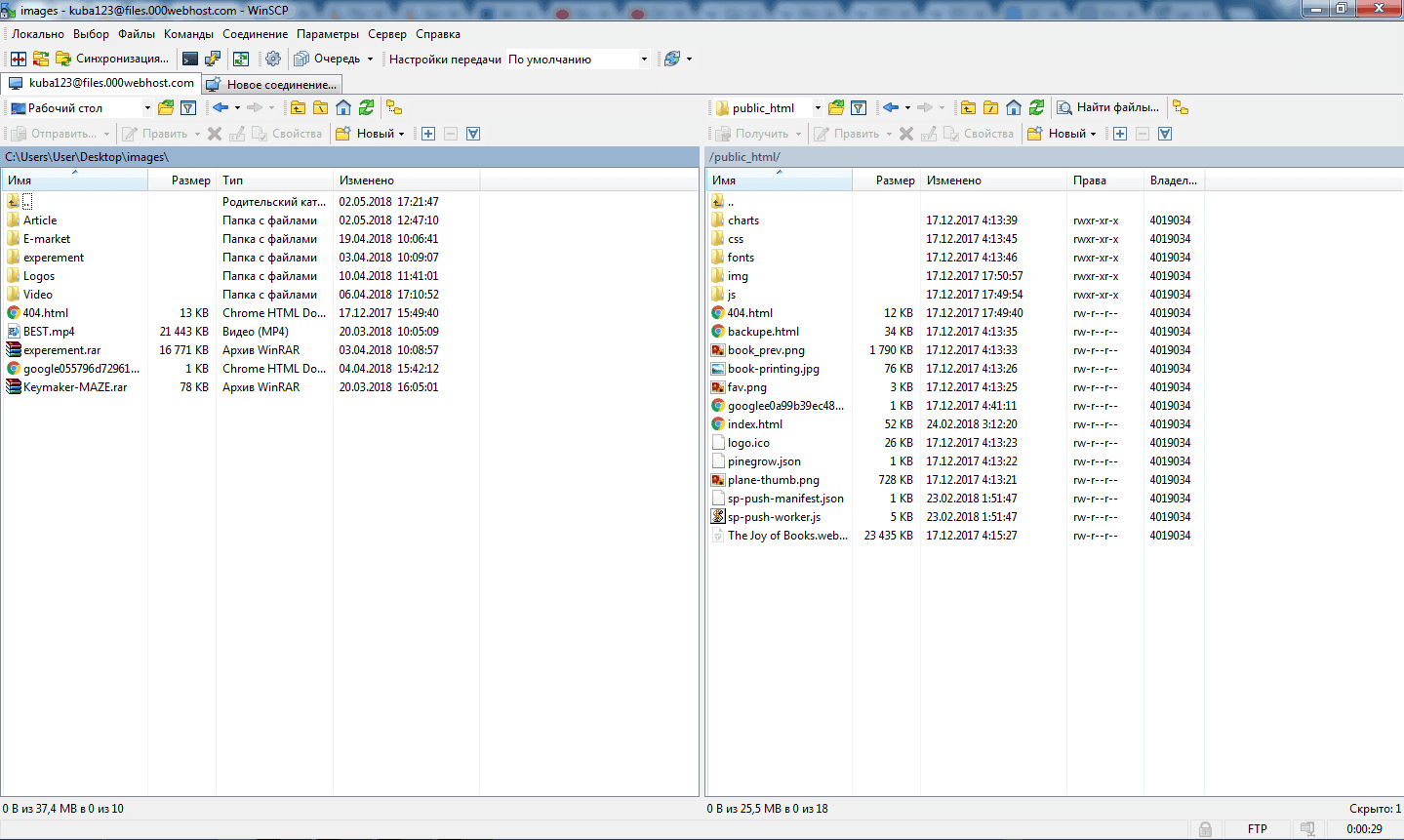Select local file Keymaker-MAZE.rar
The width and height of the screenshot is (1404, 840).
[75, 387]
